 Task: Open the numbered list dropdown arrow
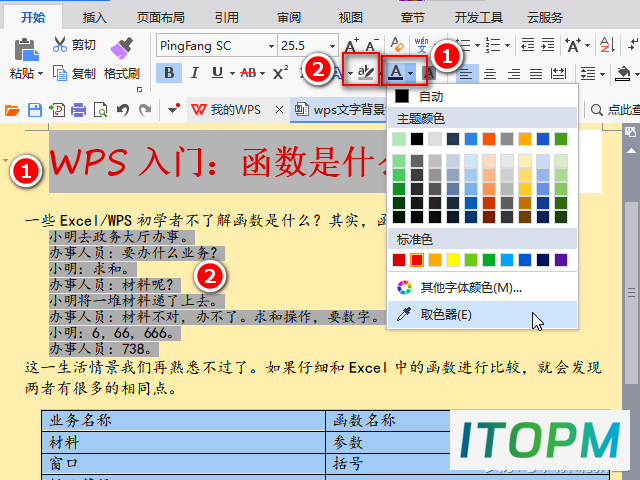click(x=507, y=45)
